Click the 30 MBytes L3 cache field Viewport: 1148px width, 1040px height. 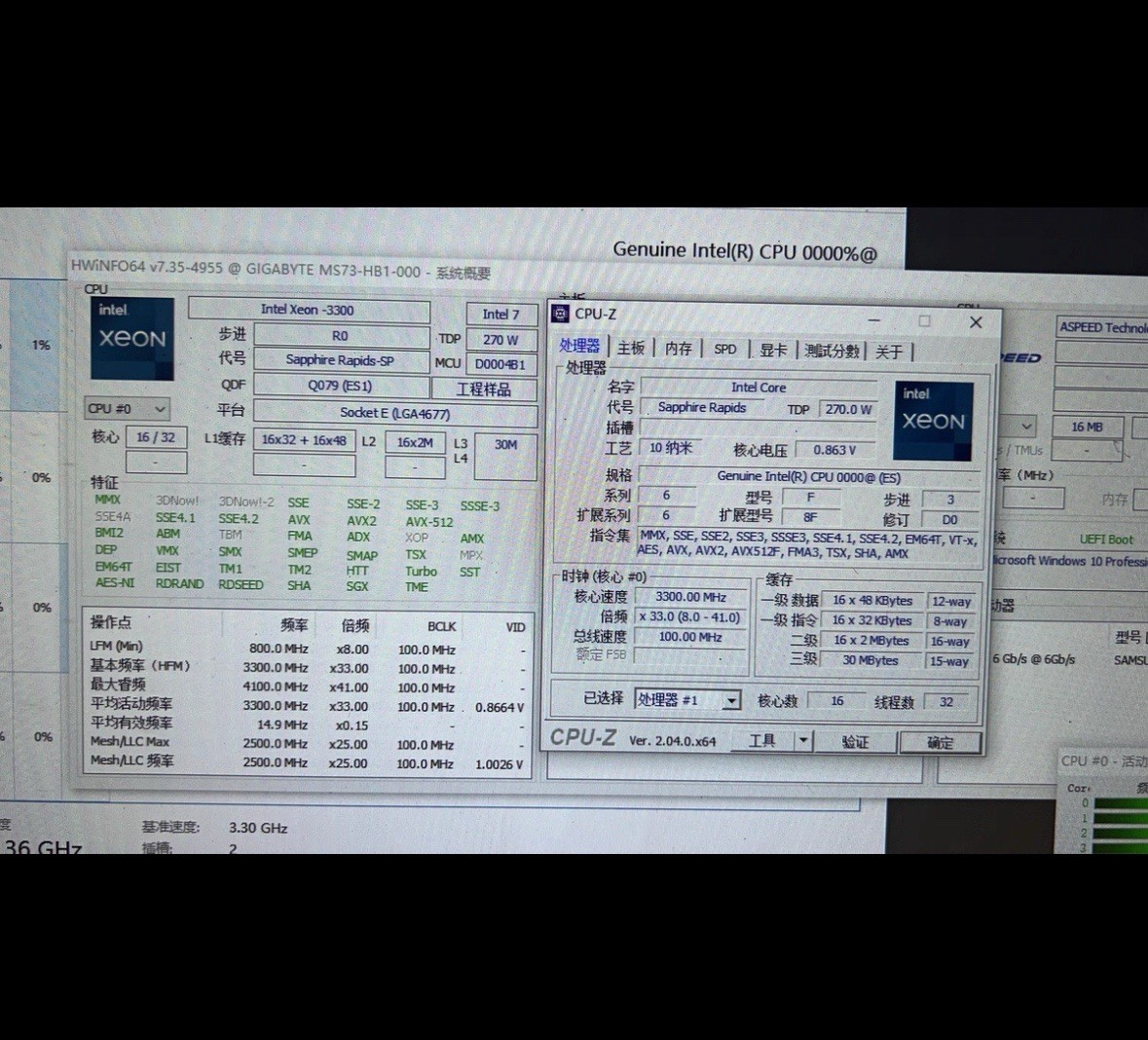[x=870, y=660]
